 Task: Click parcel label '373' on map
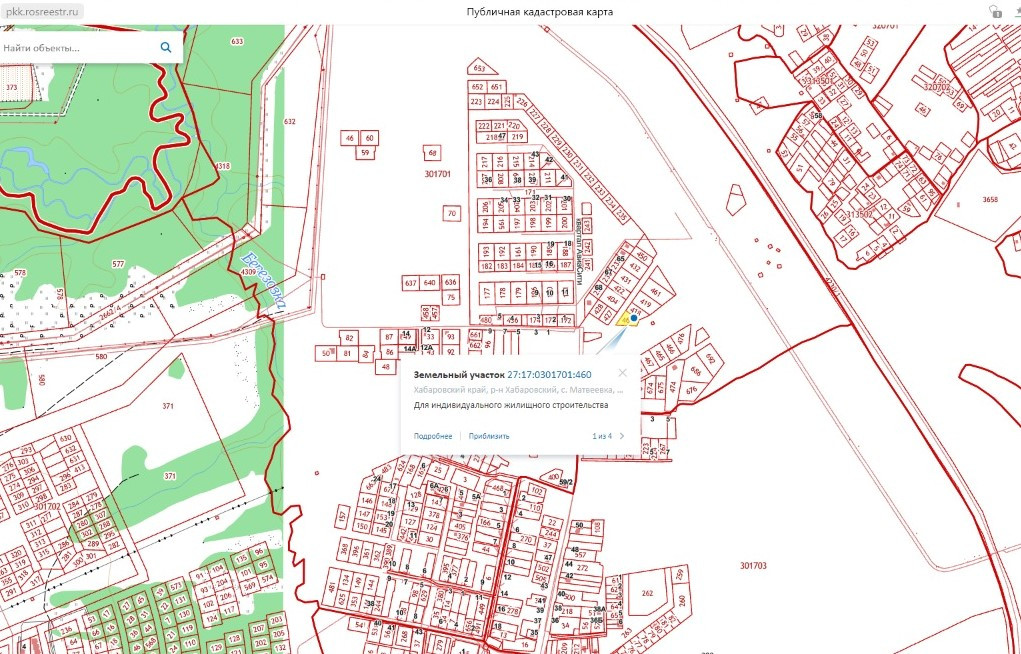pos(12,87)
